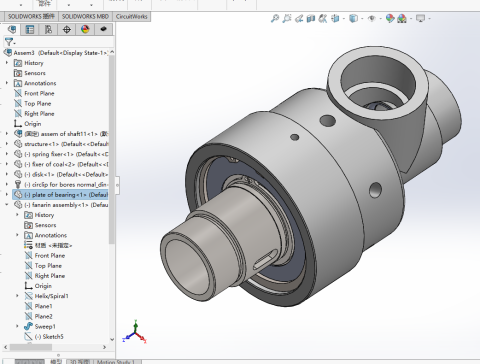Click the tree's horizontal scrollbar right arrow
This screenshot has height=364, width=480.
point(105,347)
